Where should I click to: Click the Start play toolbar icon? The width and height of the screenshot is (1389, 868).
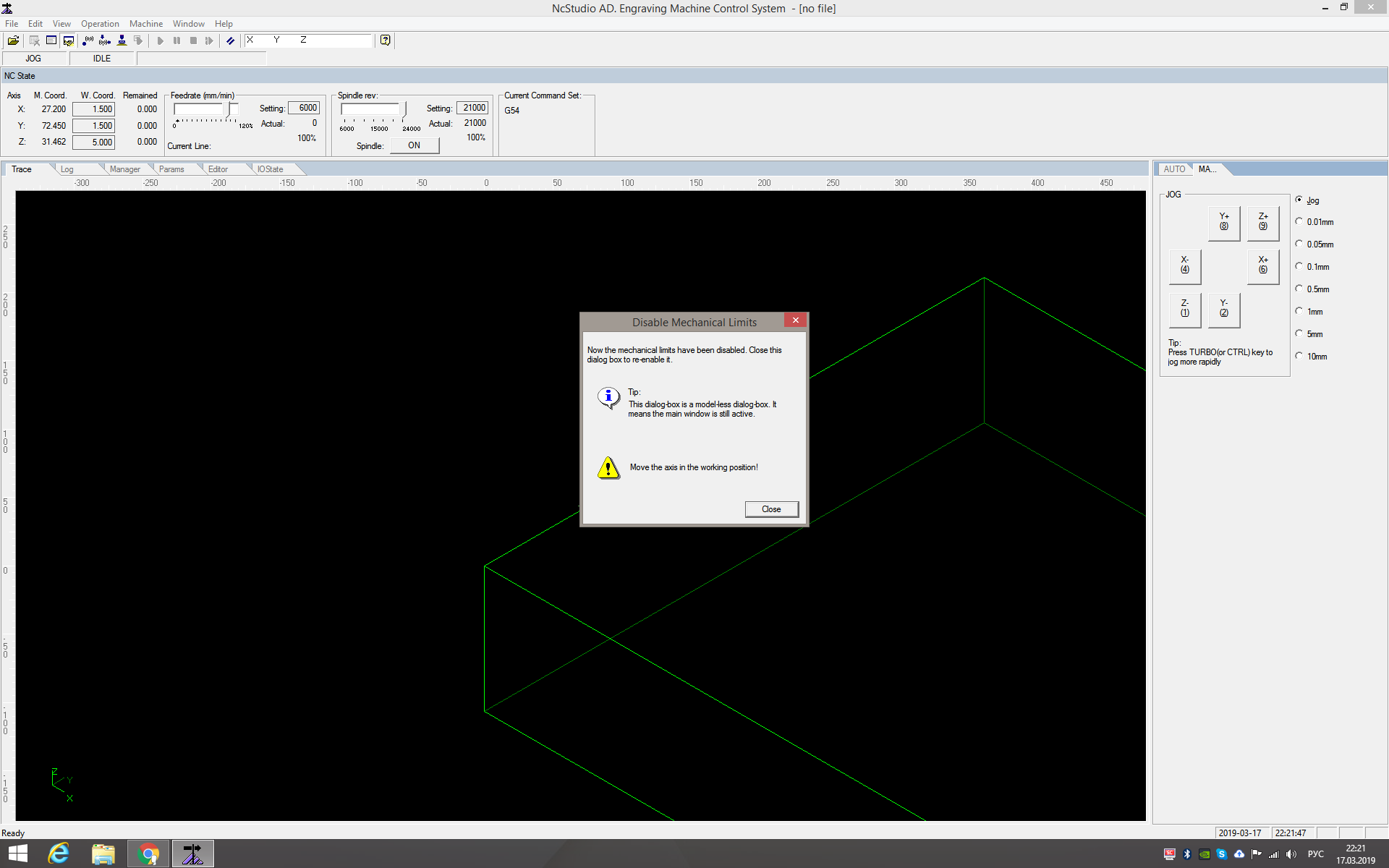160,41
